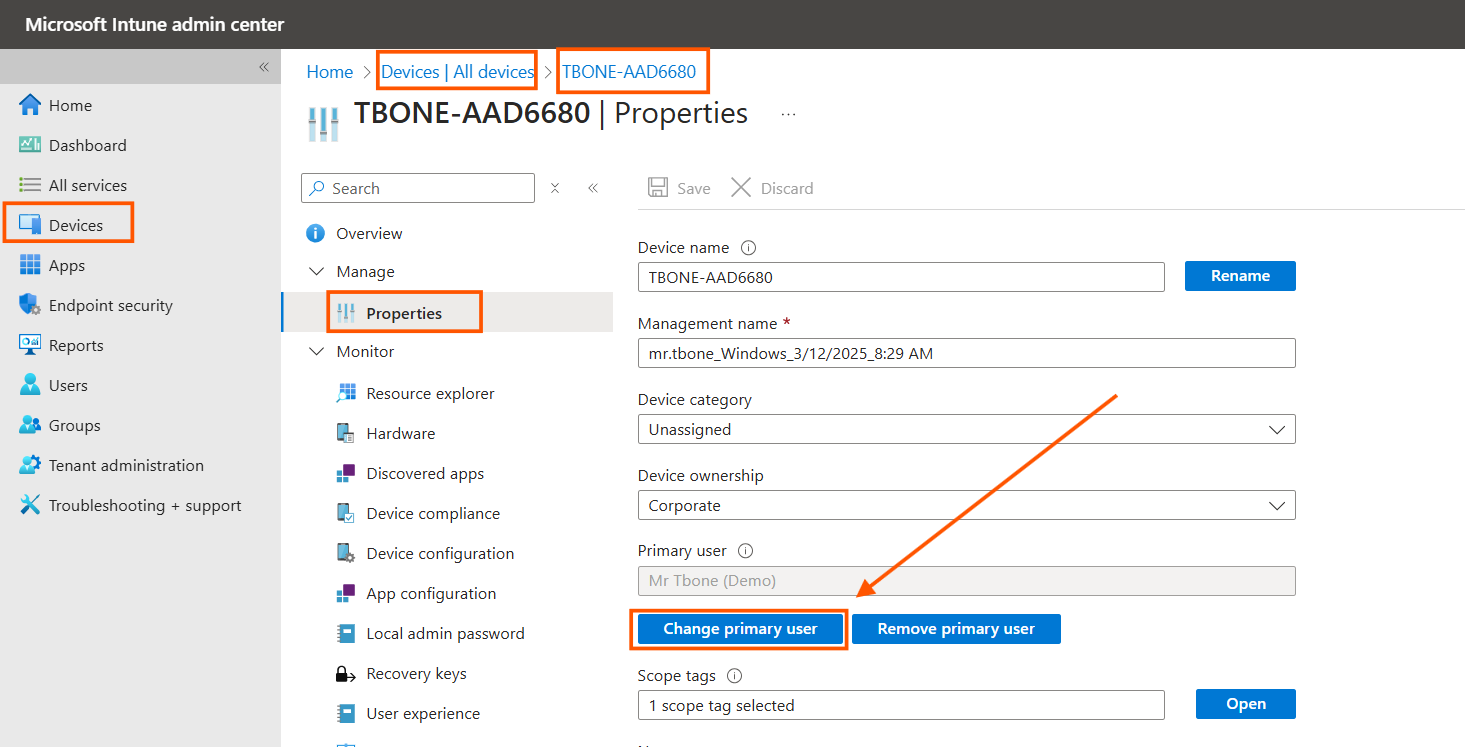Screen dimensions: 1465x747
Task: Open Discovered apps
Action: pos(425,473)
